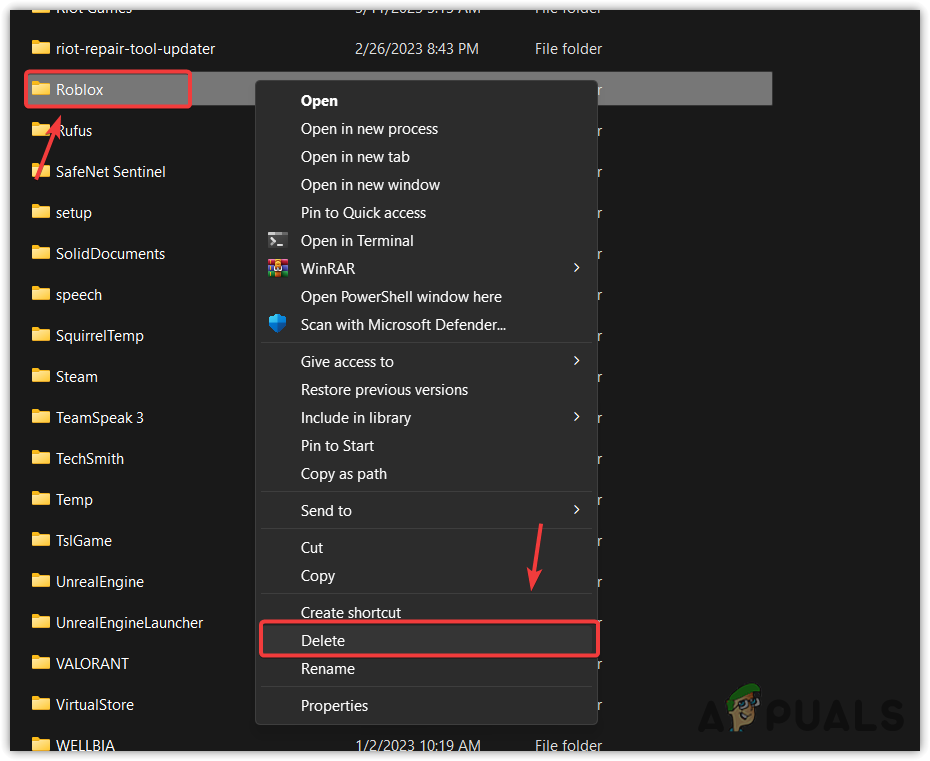
Task: Click the Steam folder icon
Action: [x=40, y=375]
